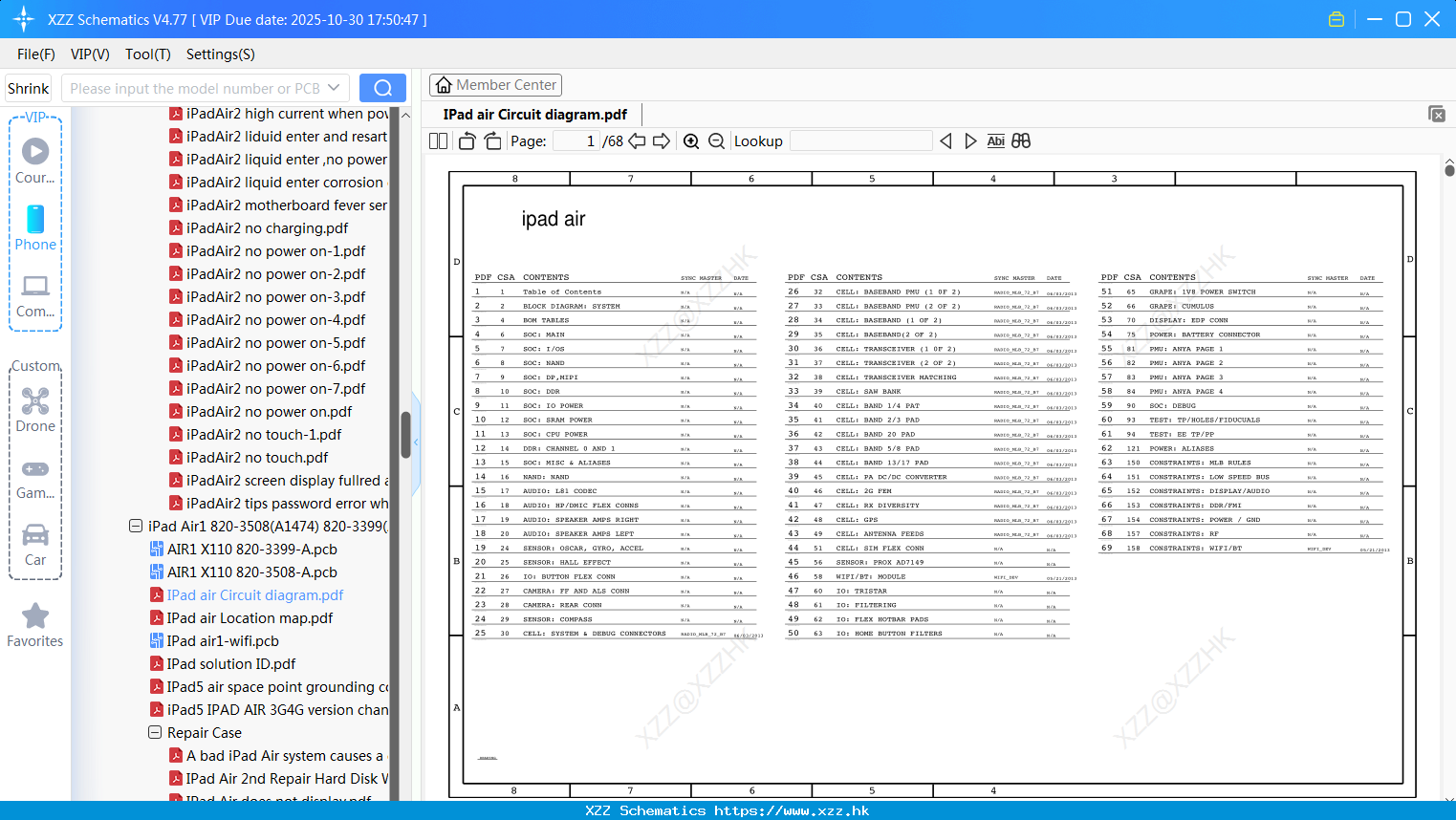1456x820 pixels.
Task: Collapse the Repair Case folder
Action: point(155,732)
